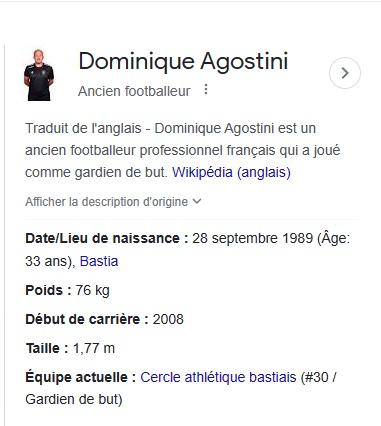Click the Début de carrière label
The width and height of the screenshot is (381, 426).
[87, 319]
